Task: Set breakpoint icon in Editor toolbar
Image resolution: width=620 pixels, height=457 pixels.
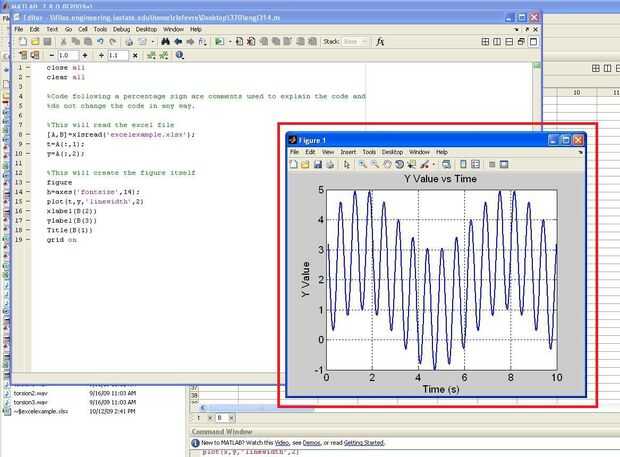Action: pos(239,42)
